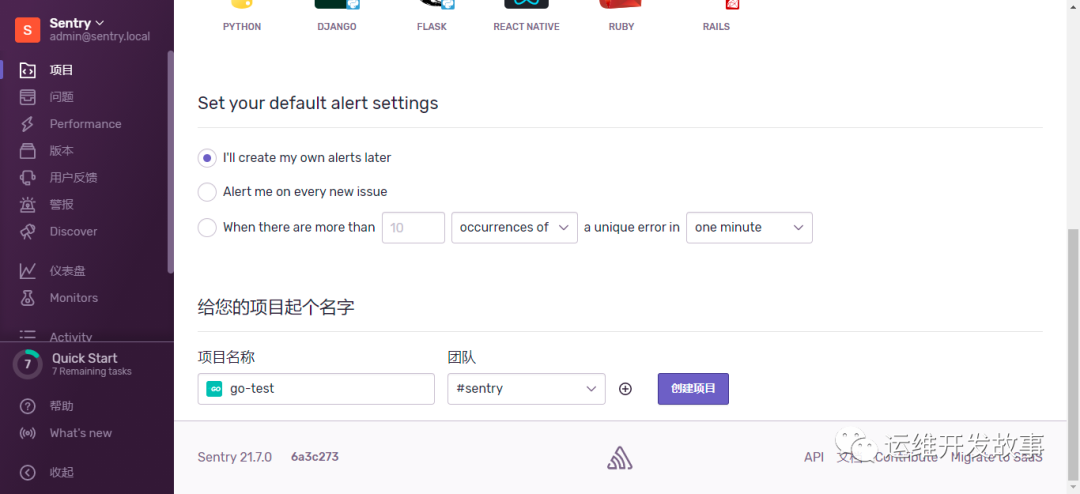Go to 版本 in the sidebar
This screenshot has width=1080, height=494.
pyautogui.click(x=61, y=151)
